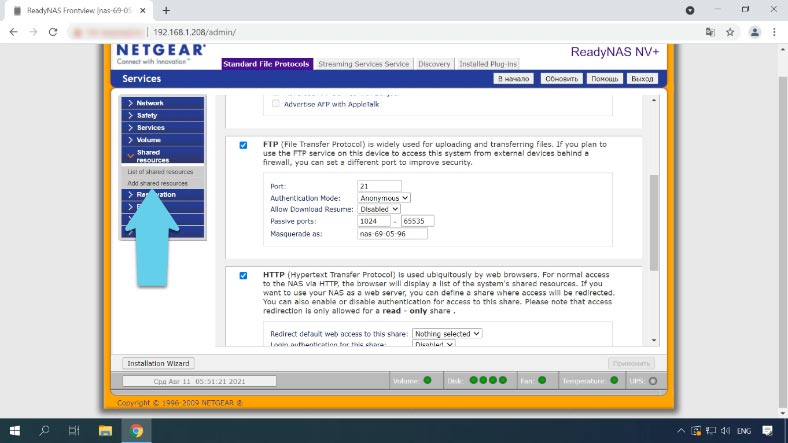Switch to Standard File Protocols tab
788x443 pixels.
[x=266, y=64]
